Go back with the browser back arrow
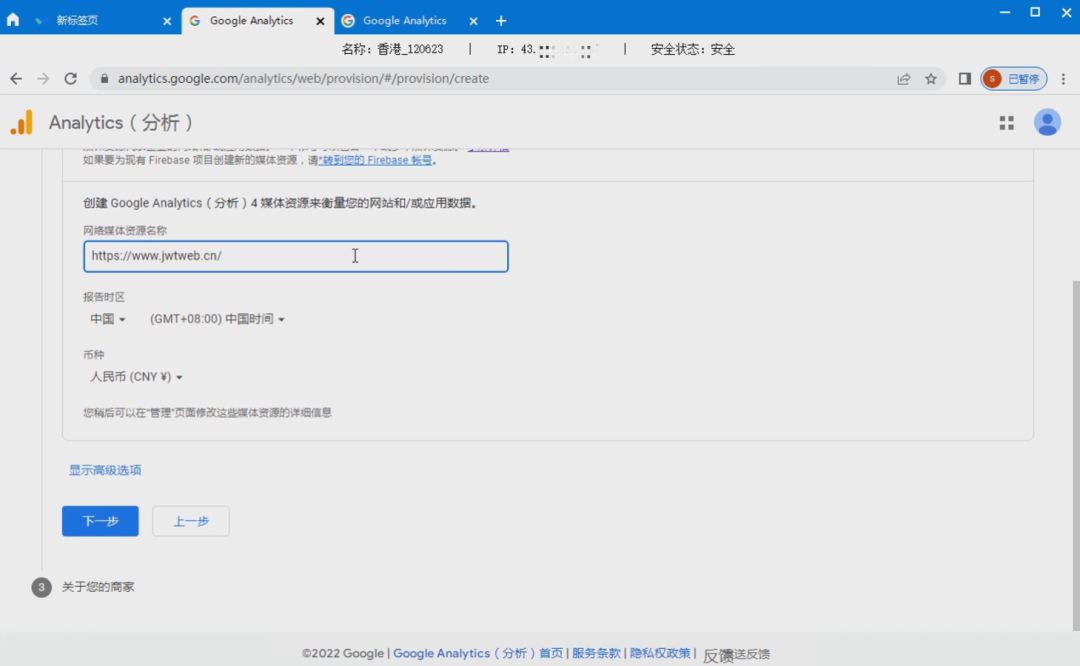The width and height of the screenshot is (1080, 666). coord(16,79)
